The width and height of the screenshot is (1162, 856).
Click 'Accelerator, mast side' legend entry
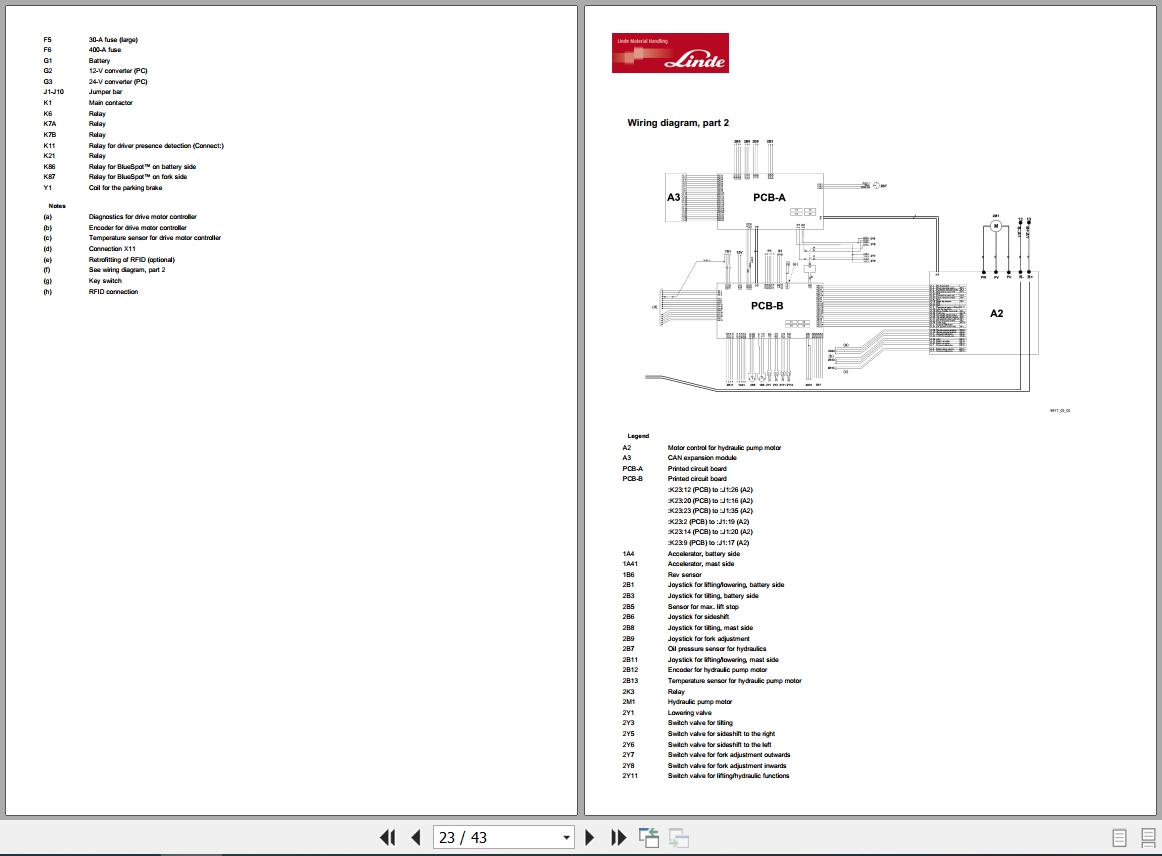700,564
